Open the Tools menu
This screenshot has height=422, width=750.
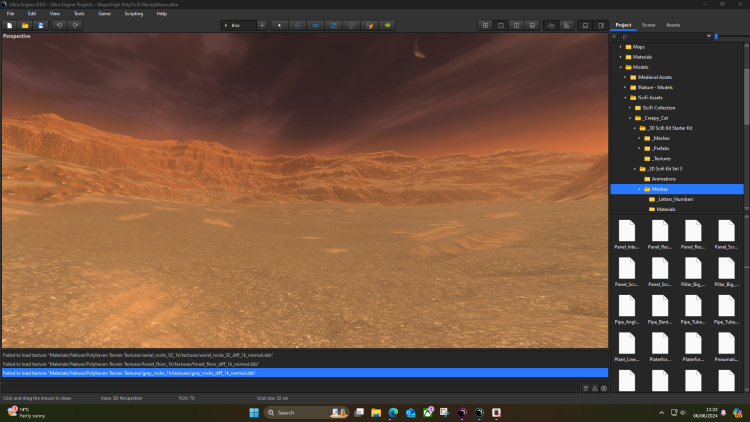point(79,13)
